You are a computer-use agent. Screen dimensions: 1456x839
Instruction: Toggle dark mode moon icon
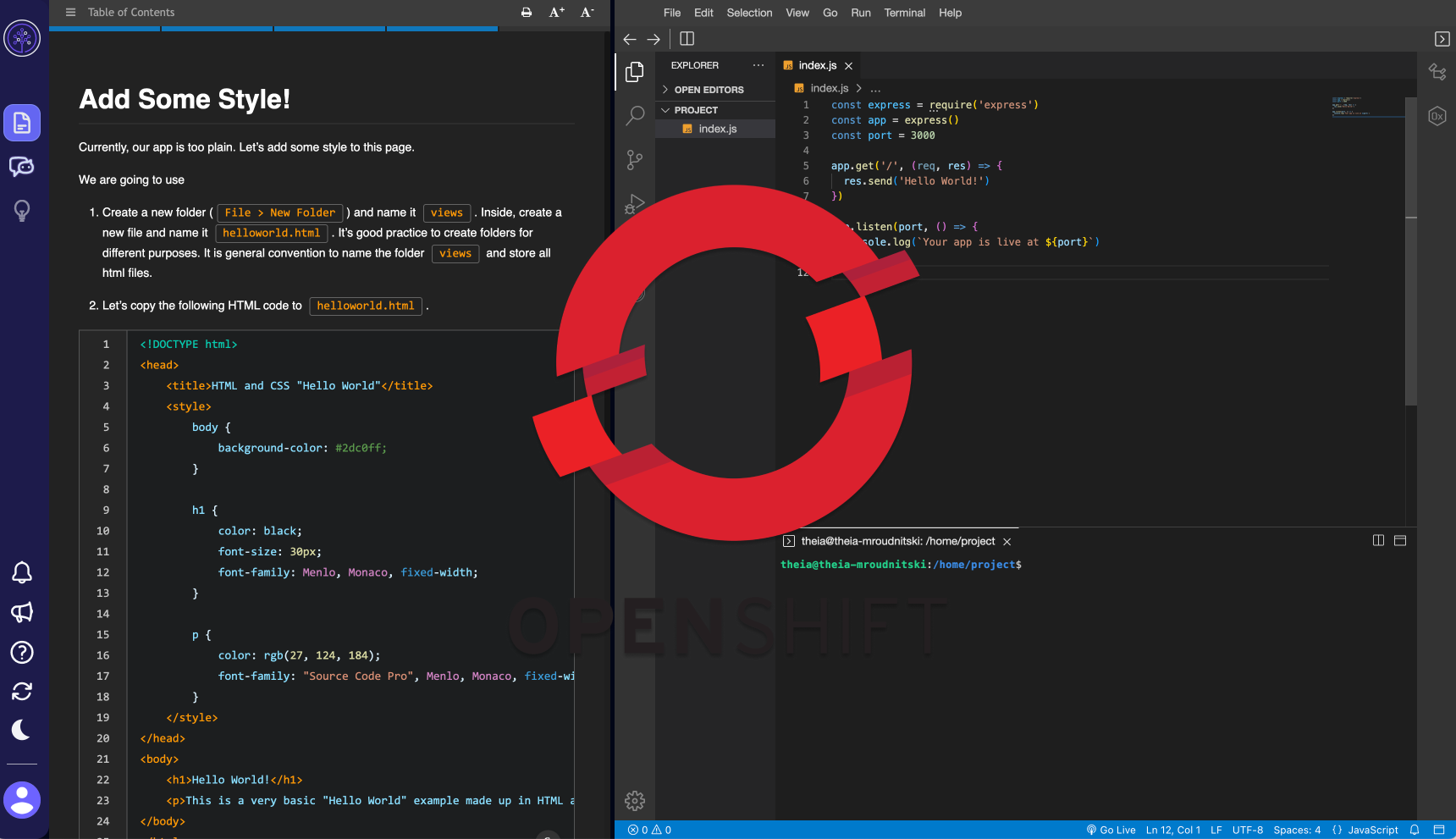click(x=22, y=730)
